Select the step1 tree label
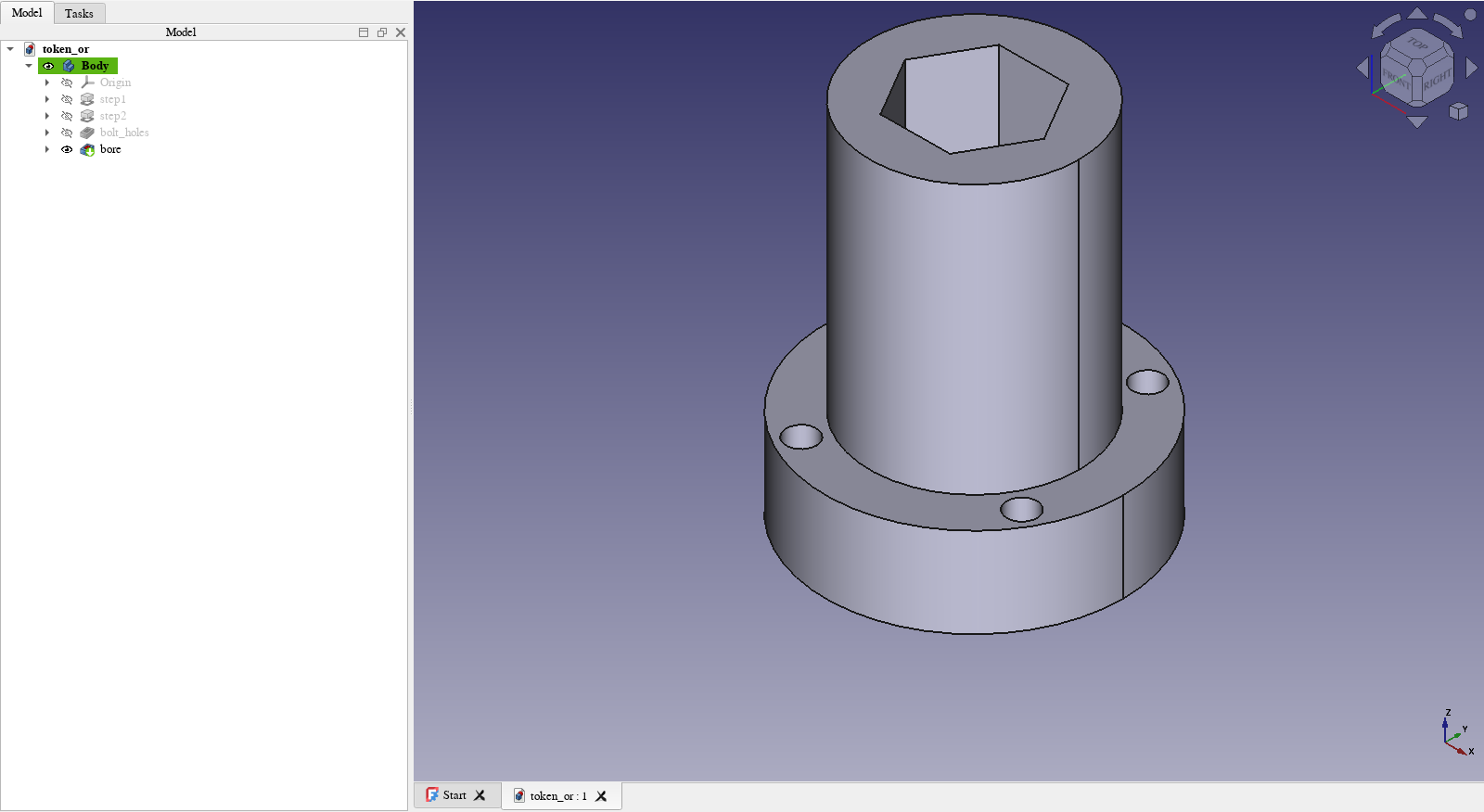The image size is (1484, 812). (113, 99)
